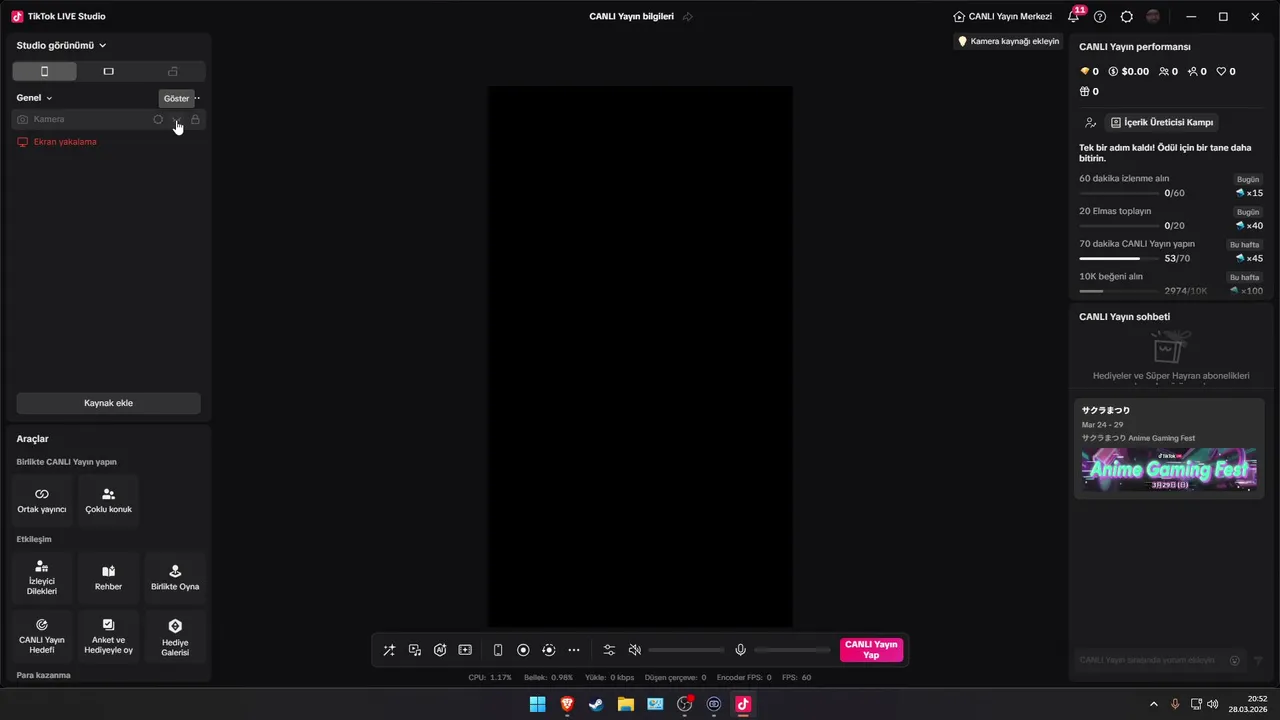Open CANLI Yayın Hedefi tool

(42, 636)
